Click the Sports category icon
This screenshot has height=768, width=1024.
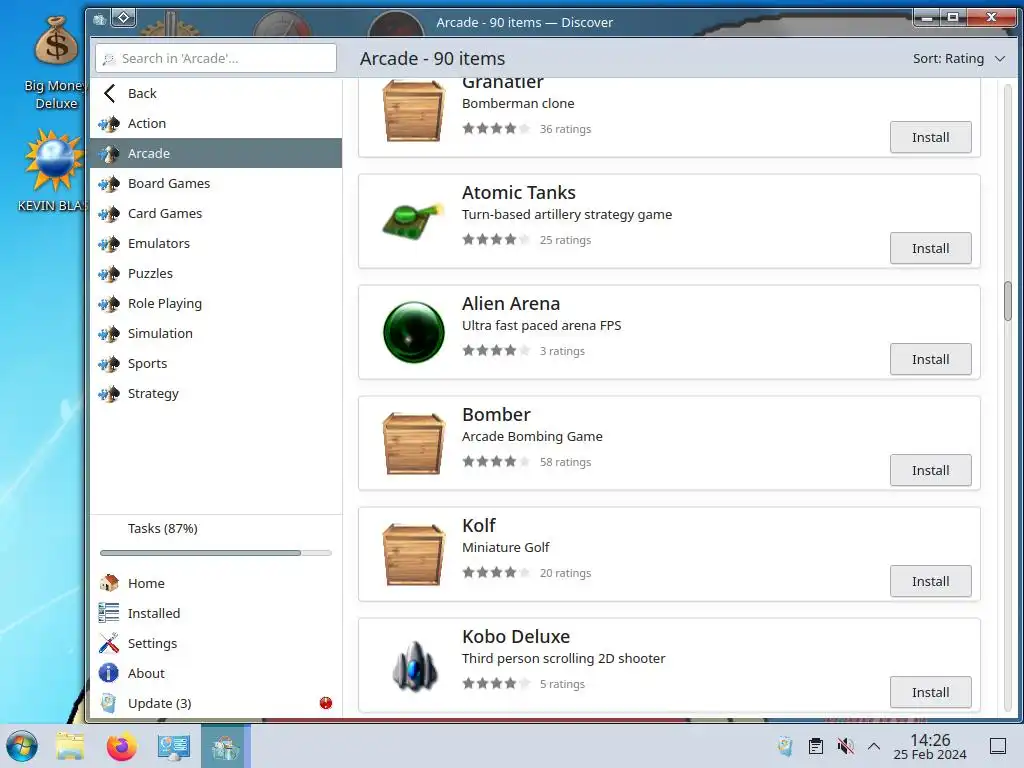(x=109, y=364)
